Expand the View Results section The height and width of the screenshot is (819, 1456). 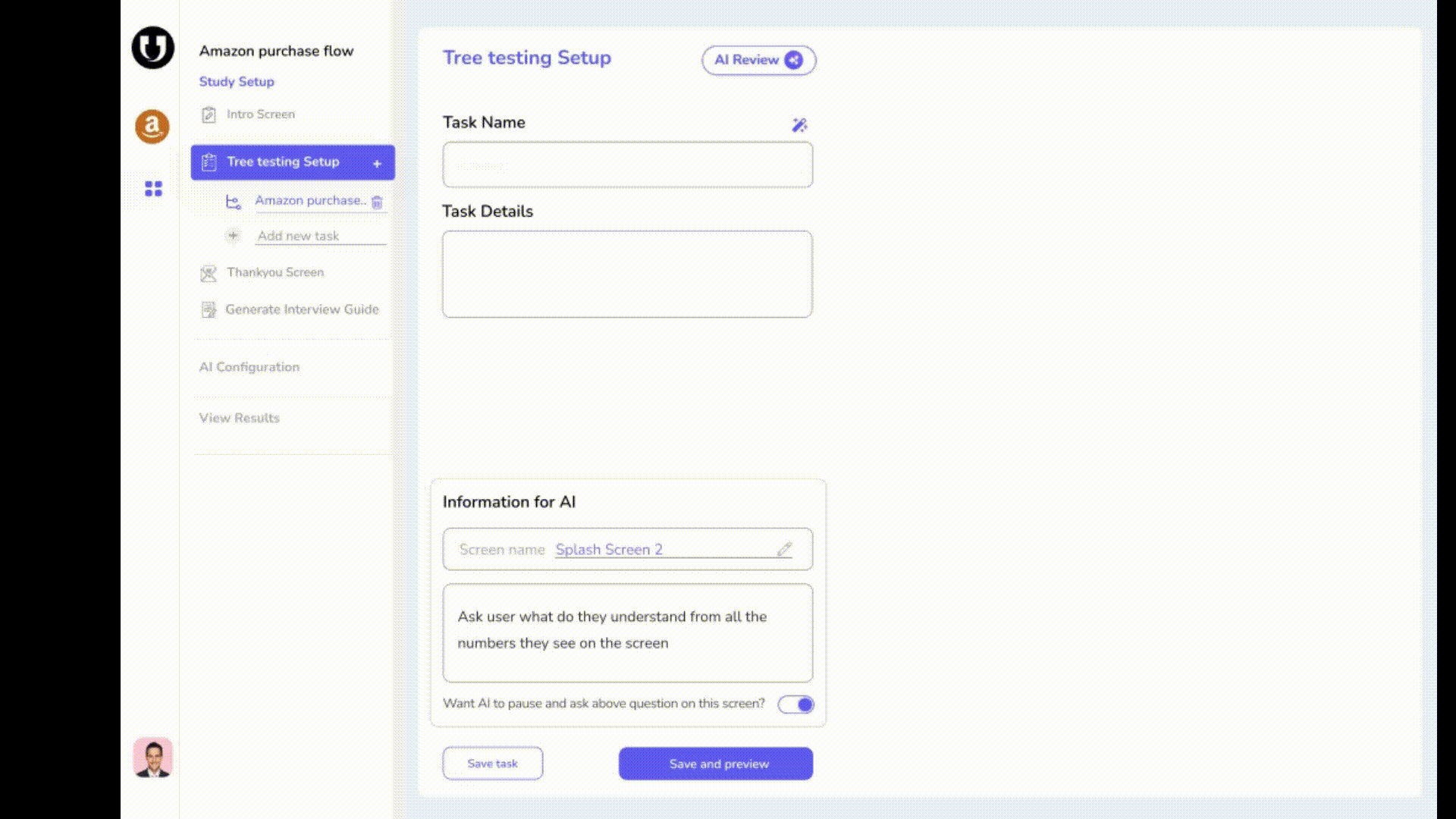pos(239,418)
